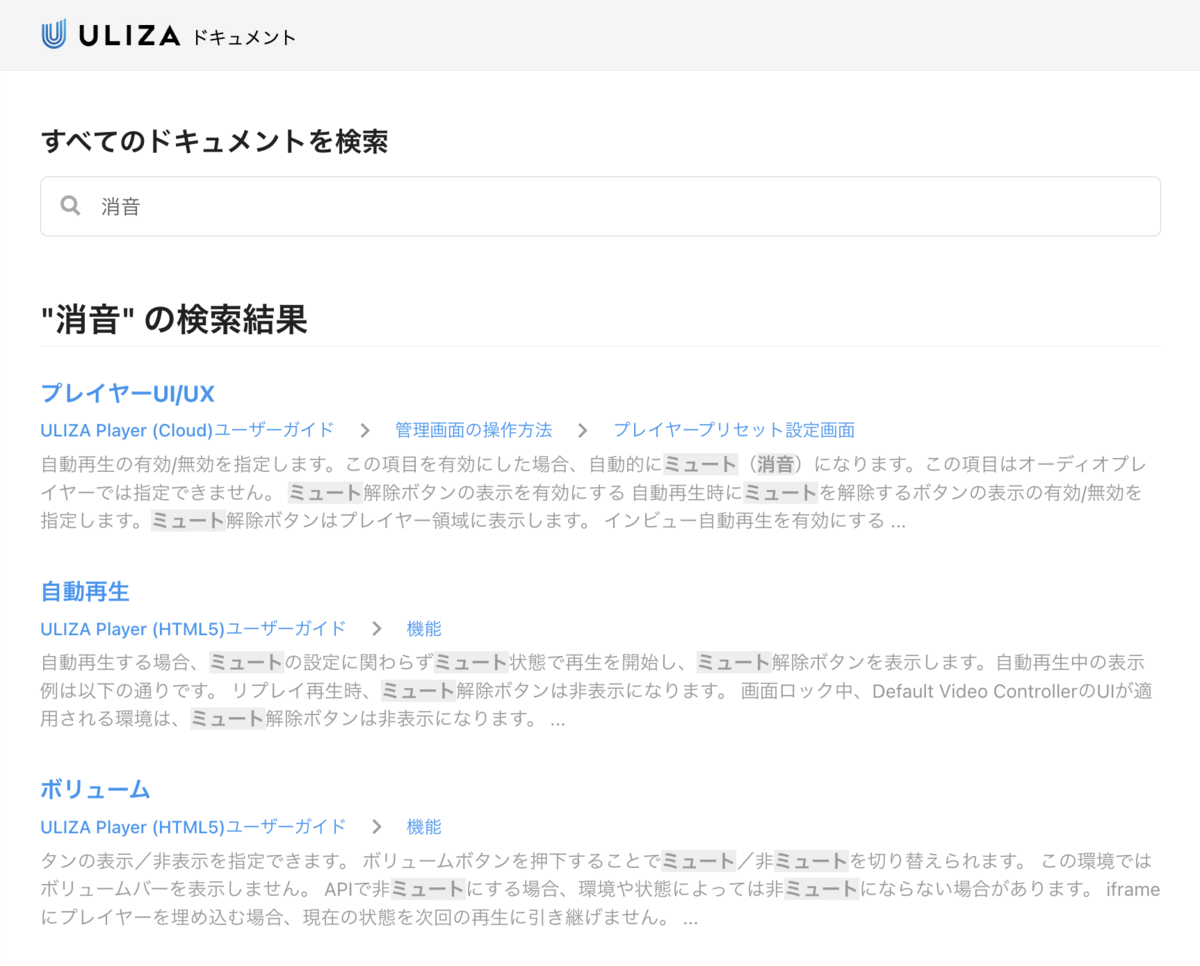This screenshot has width=1200, height=966.
Task: Click the ULIZA logo in the header
Action: (110, 36)
